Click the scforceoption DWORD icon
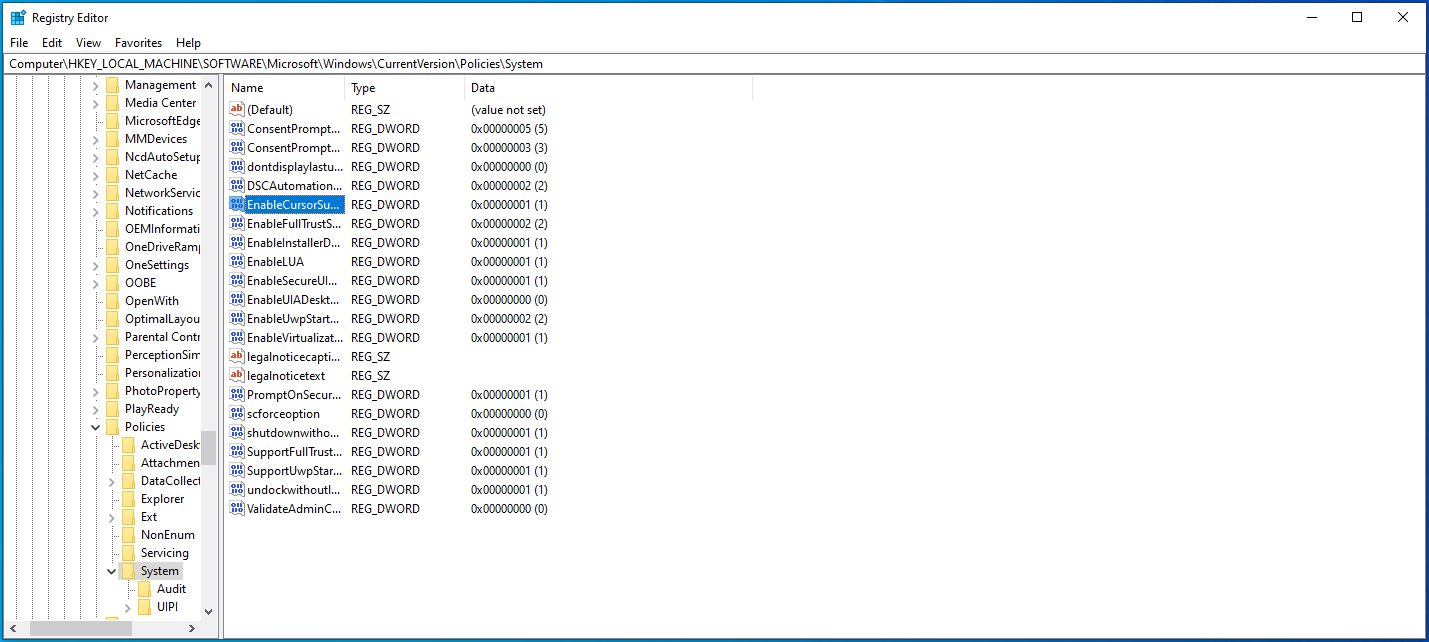 237,413
